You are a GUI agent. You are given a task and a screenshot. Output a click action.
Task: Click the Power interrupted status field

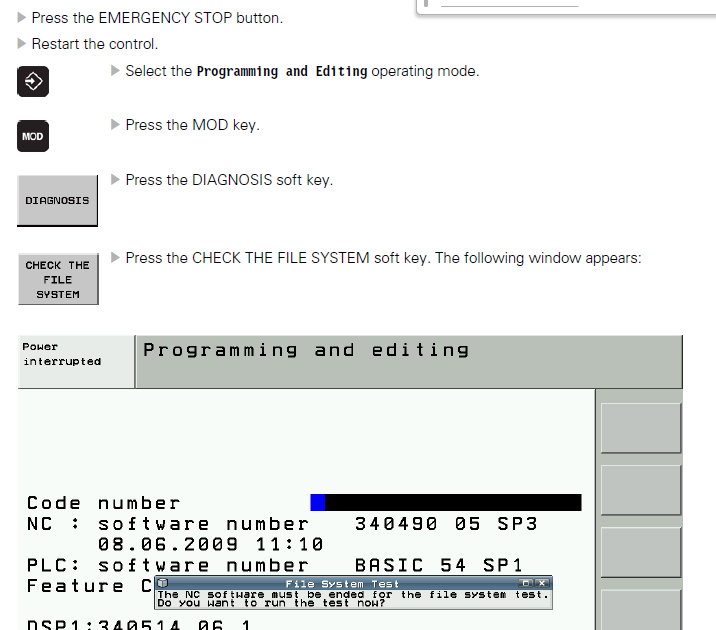click(75, 361)
